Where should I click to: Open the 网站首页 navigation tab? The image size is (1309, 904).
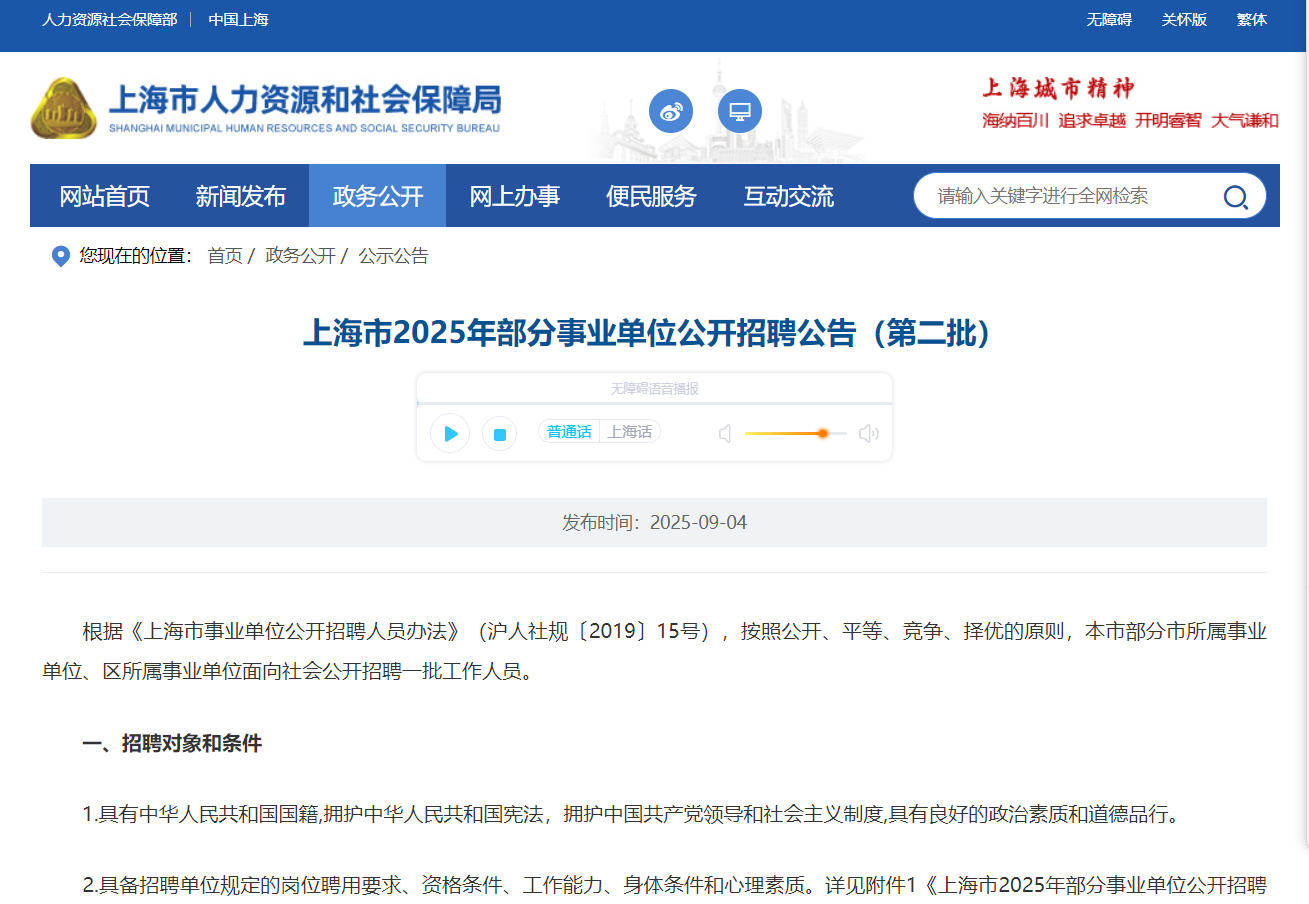(x=104, y=196)
